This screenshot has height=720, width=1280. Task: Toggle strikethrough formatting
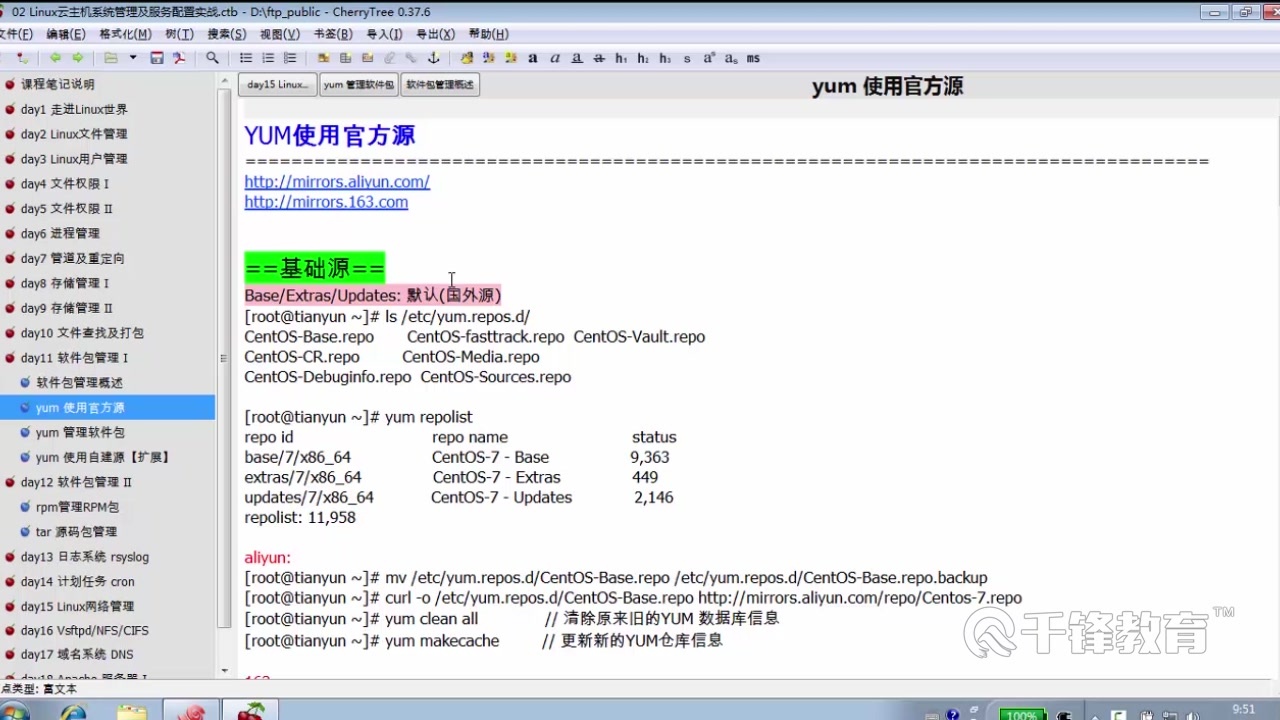click(x=599, y=58)
